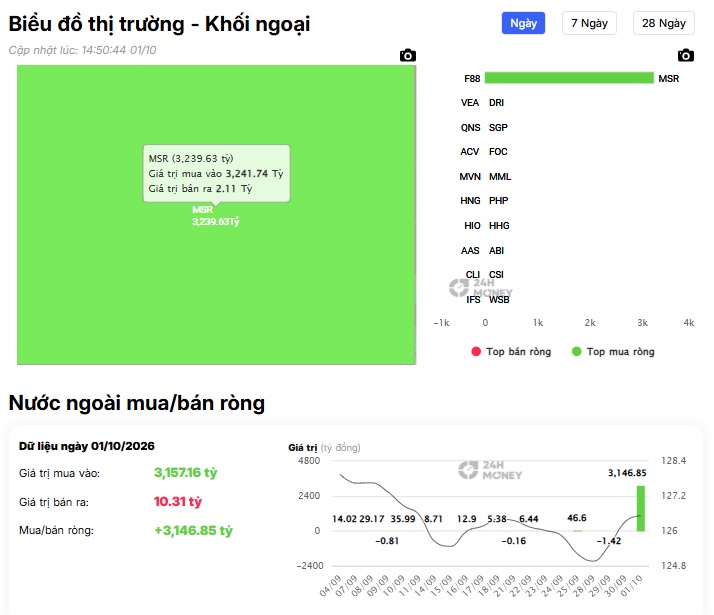Click the Giá trị mua vào tooltip line
Viewport: 714px width, 615px height.
[216, 173]
